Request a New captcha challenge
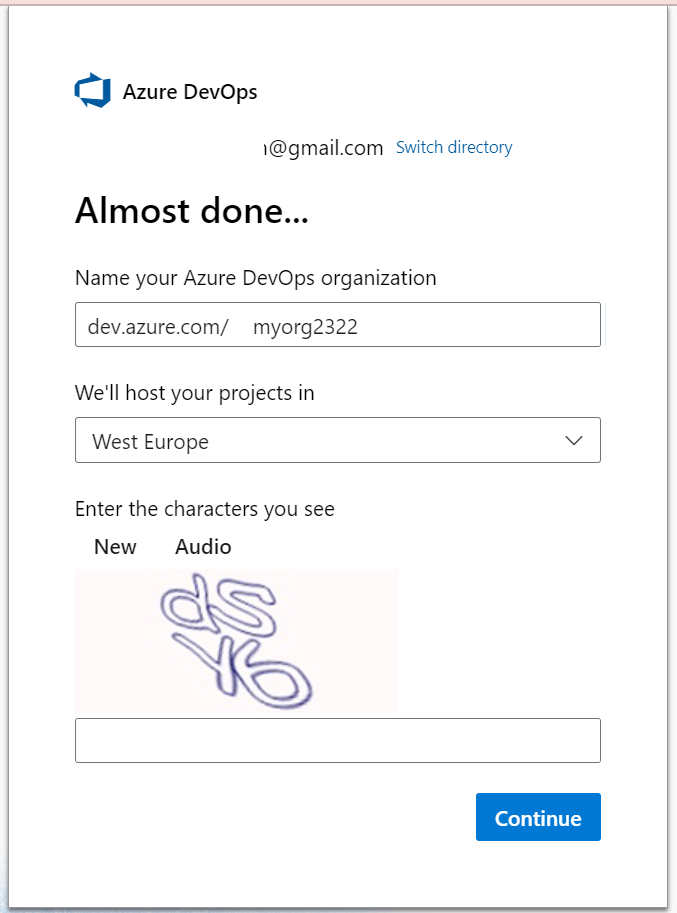Viewport: 677px width, 913px height. [115, 547]
